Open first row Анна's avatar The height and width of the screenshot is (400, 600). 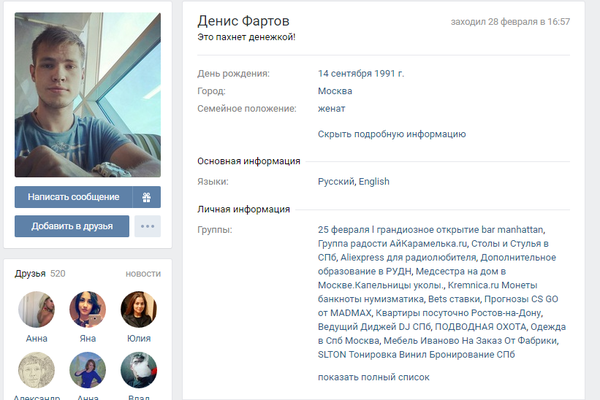point(37,309)
